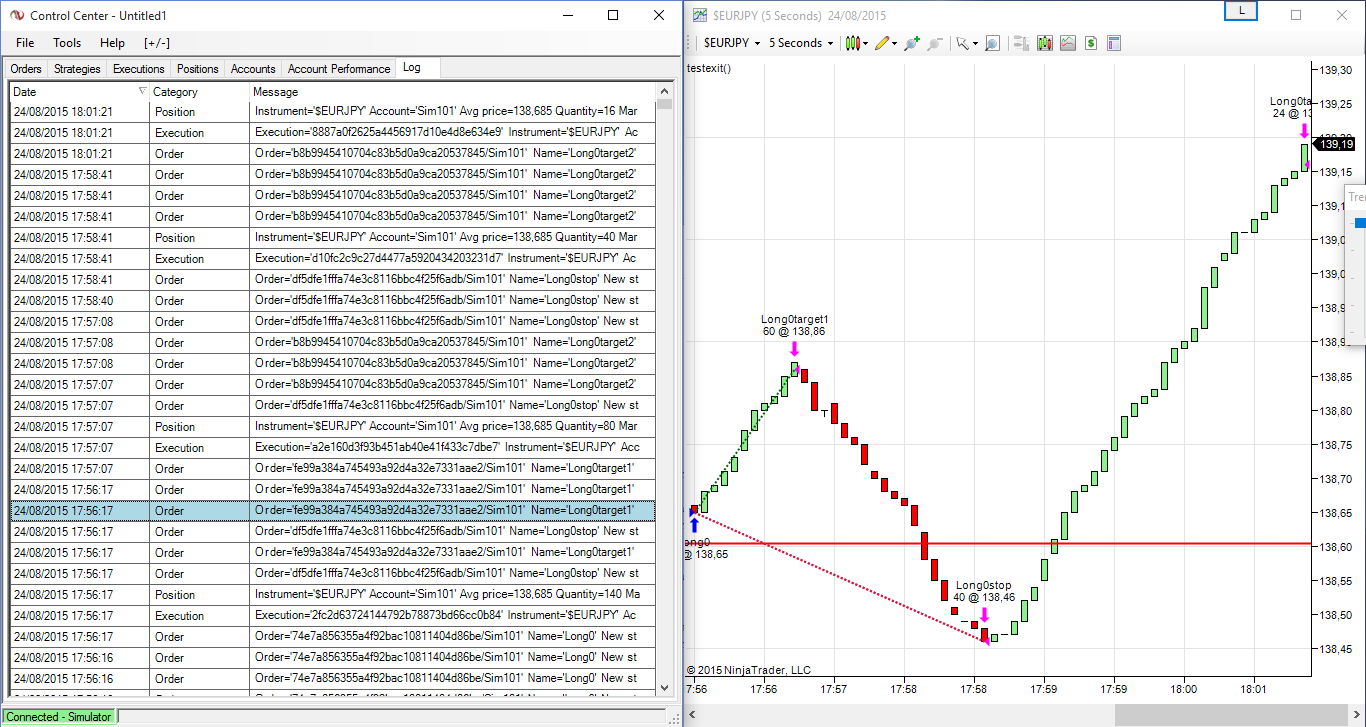
Task: Click the Long0stop magenta arrow marker on chart
Action: tap(984, 614)
